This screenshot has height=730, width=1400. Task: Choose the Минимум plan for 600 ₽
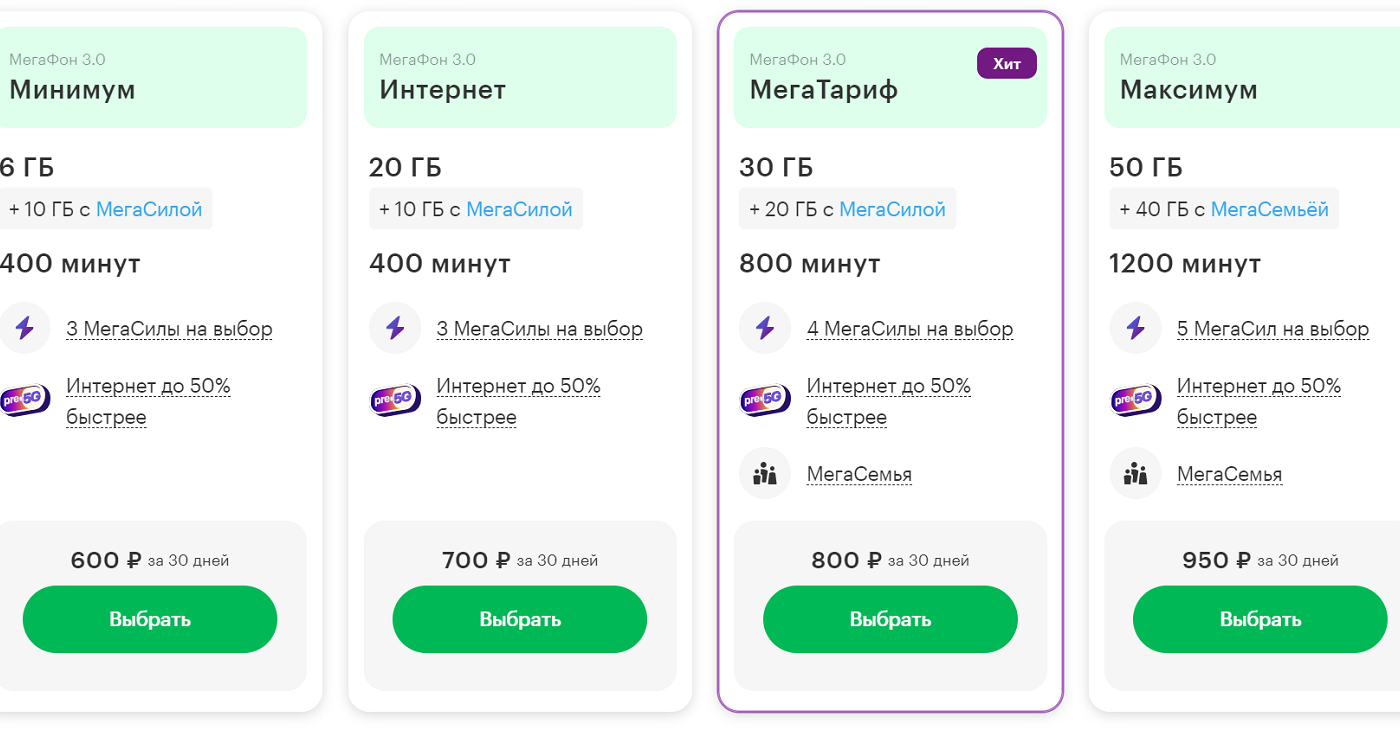(x=150, y=619)
